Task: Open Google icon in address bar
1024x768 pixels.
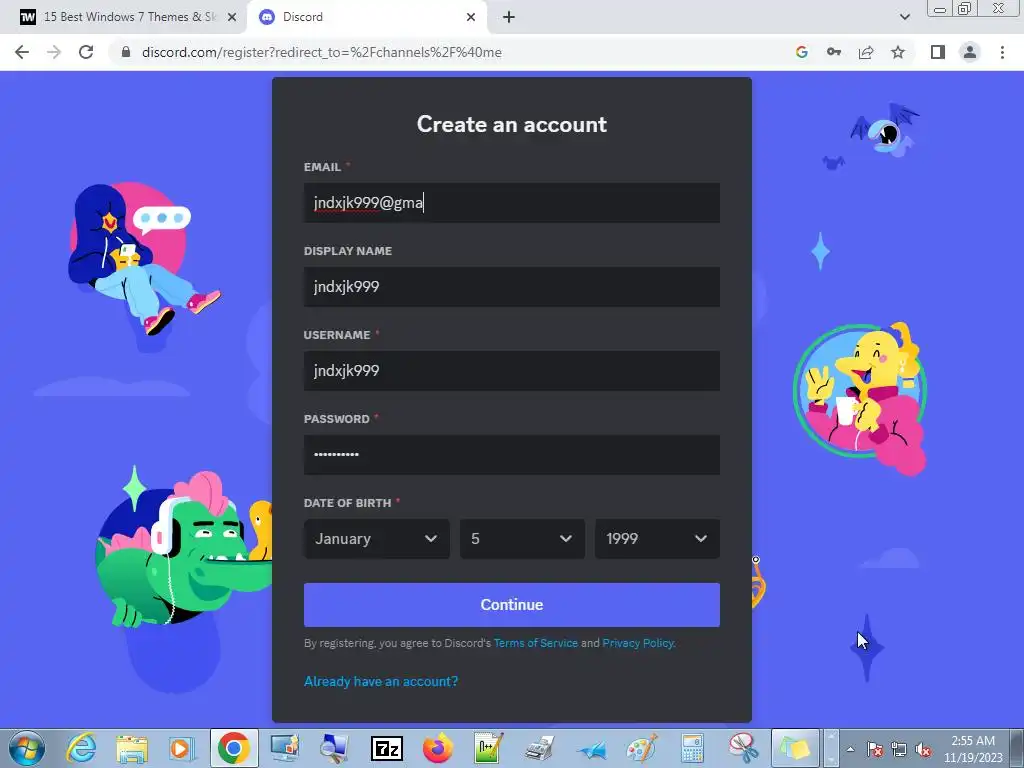Action: click(802, 52)
